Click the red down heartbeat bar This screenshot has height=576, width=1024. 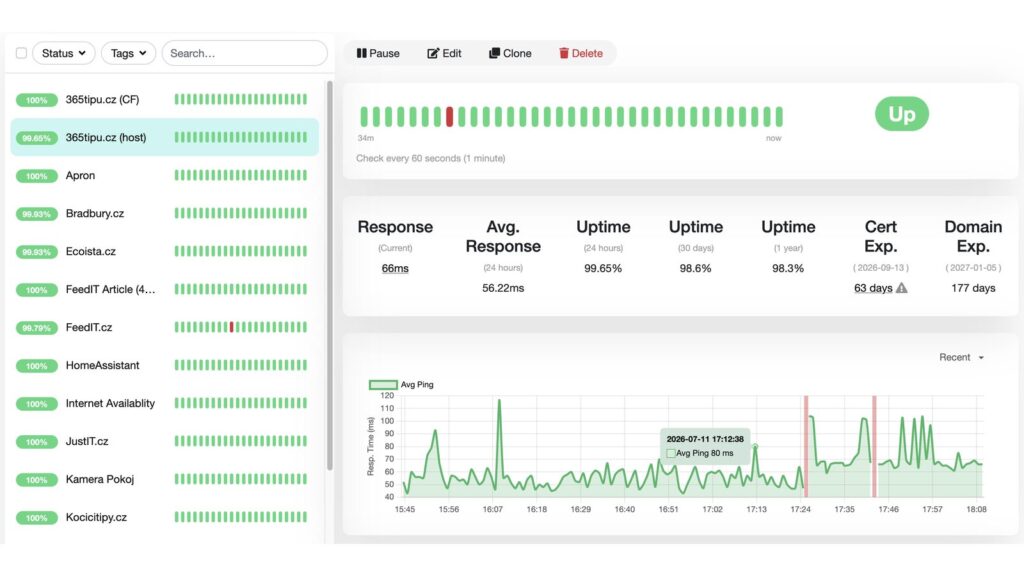coord(449,117)
